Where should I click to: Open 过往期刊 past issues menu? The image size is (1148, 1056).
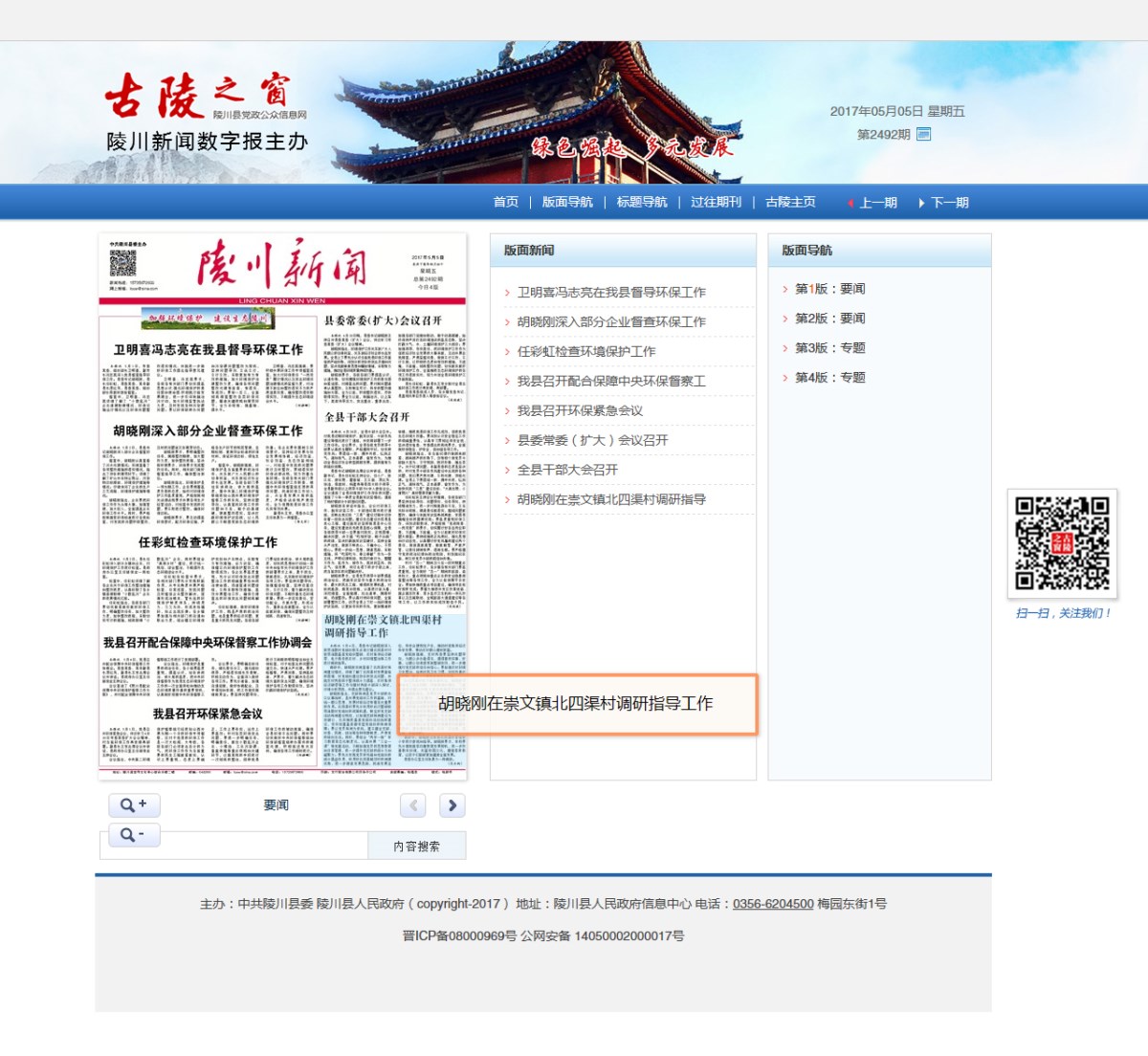tap(716, 202)
